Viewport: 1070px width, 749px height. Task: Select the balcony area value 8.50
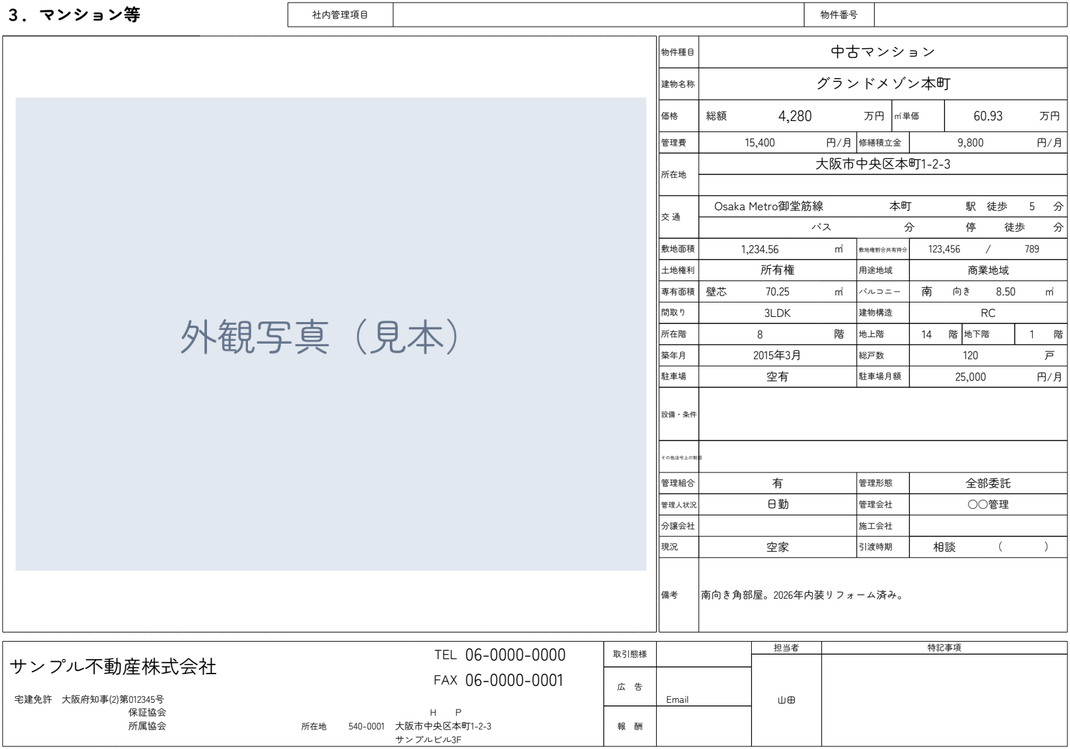click(x=1005, y=292)
